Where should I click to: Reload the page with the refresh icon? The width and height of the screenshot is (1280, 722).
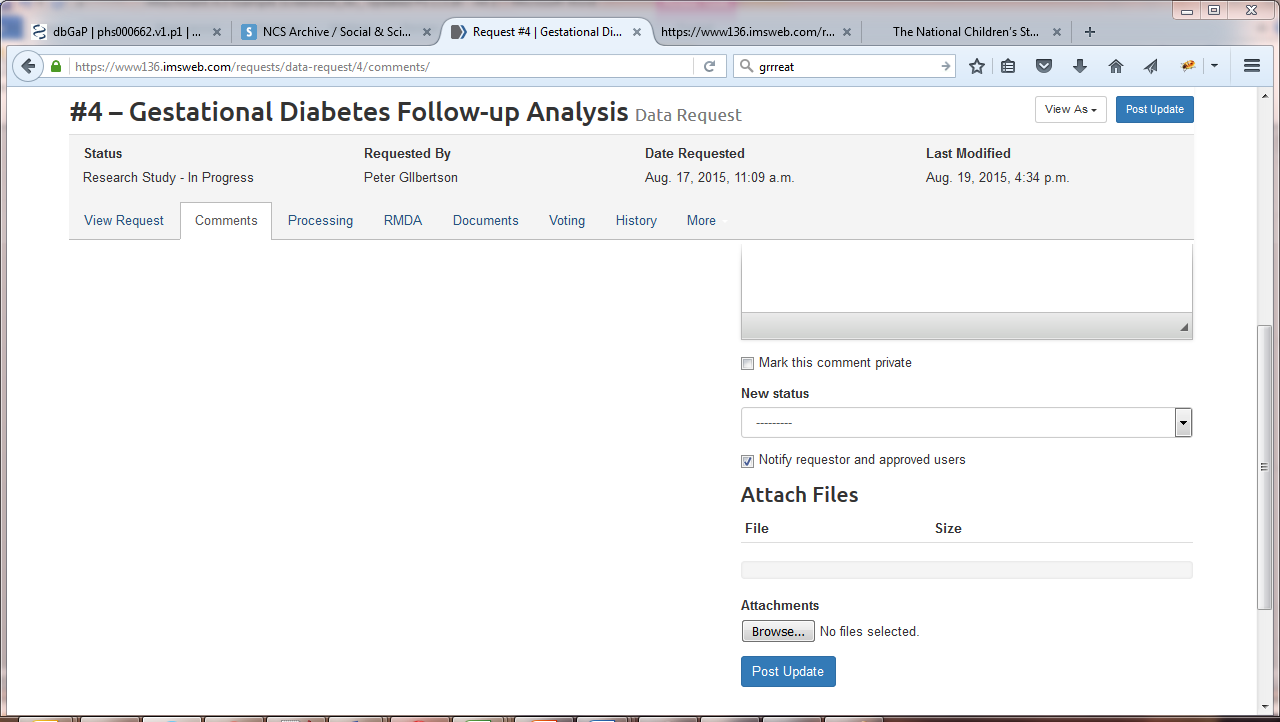709,66
